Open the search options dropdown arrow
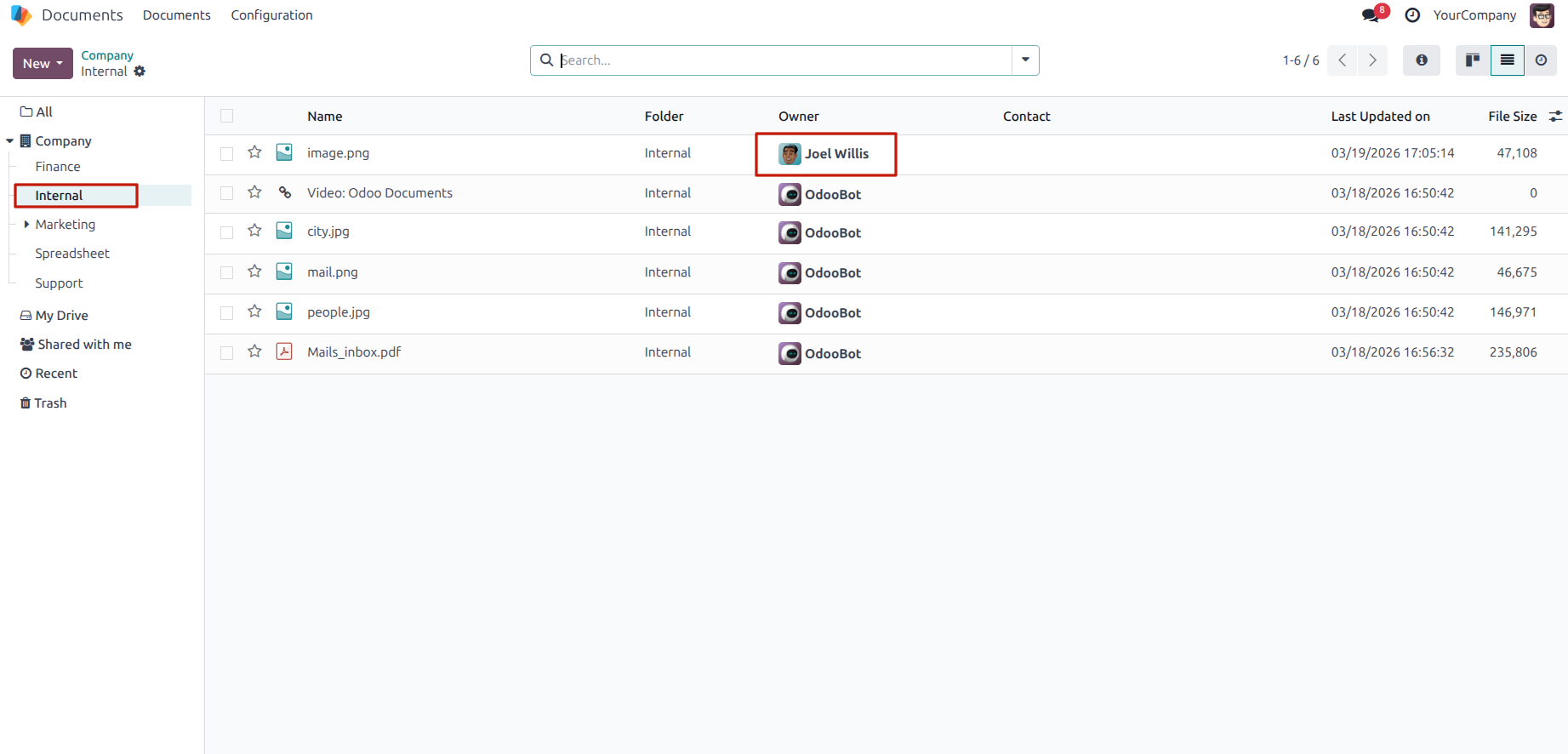The width and height of the screenshot is (1568, 754). click(1025, 60)
